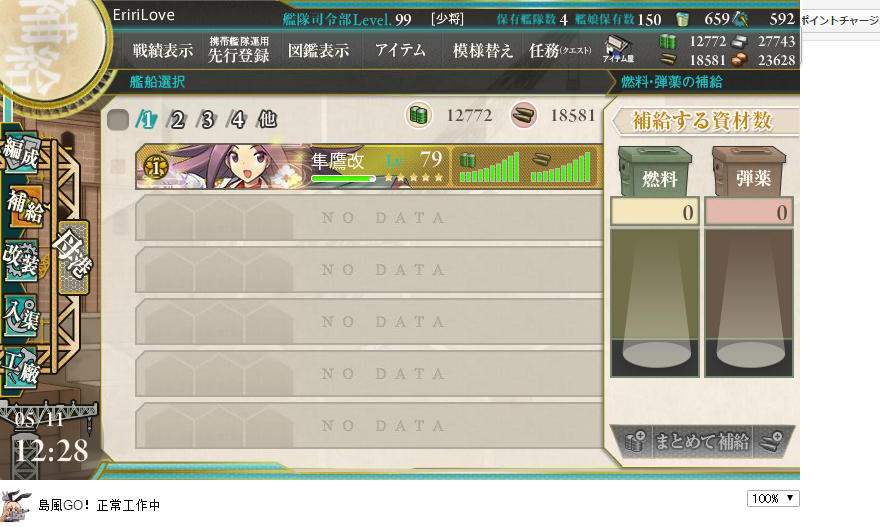This screenshot has width=880, height=527.
Task: Select the 他 other ships tab
Action: pyautogui.click(x=267, y=119)
